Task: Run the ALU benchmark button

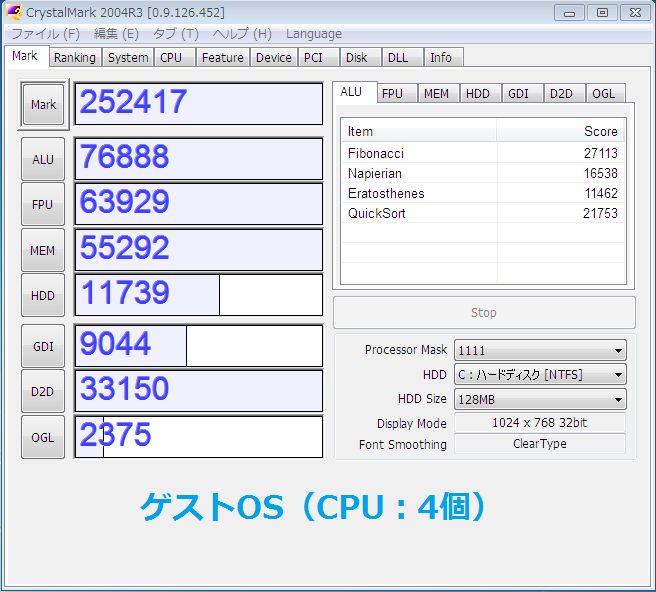Action: tap(43, 159)
